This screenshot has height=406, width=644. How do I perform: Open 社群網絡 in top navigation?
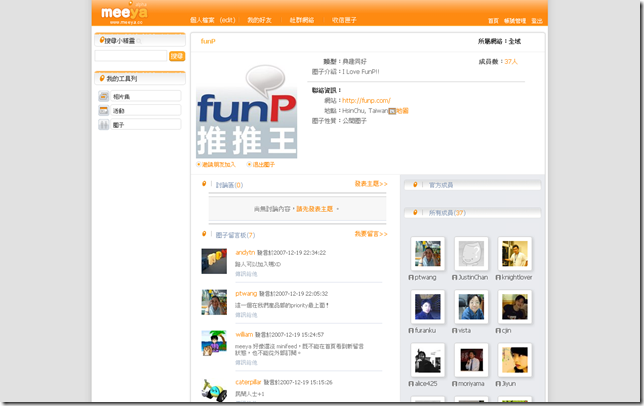click(302, 20)
